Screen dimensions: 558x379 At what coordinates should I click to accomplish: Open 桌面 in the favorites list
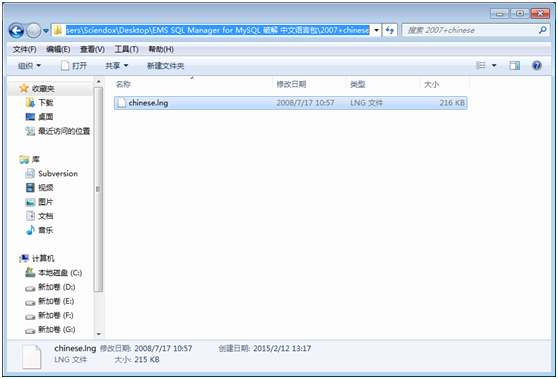pyautogui.click(x=46, y=117)
